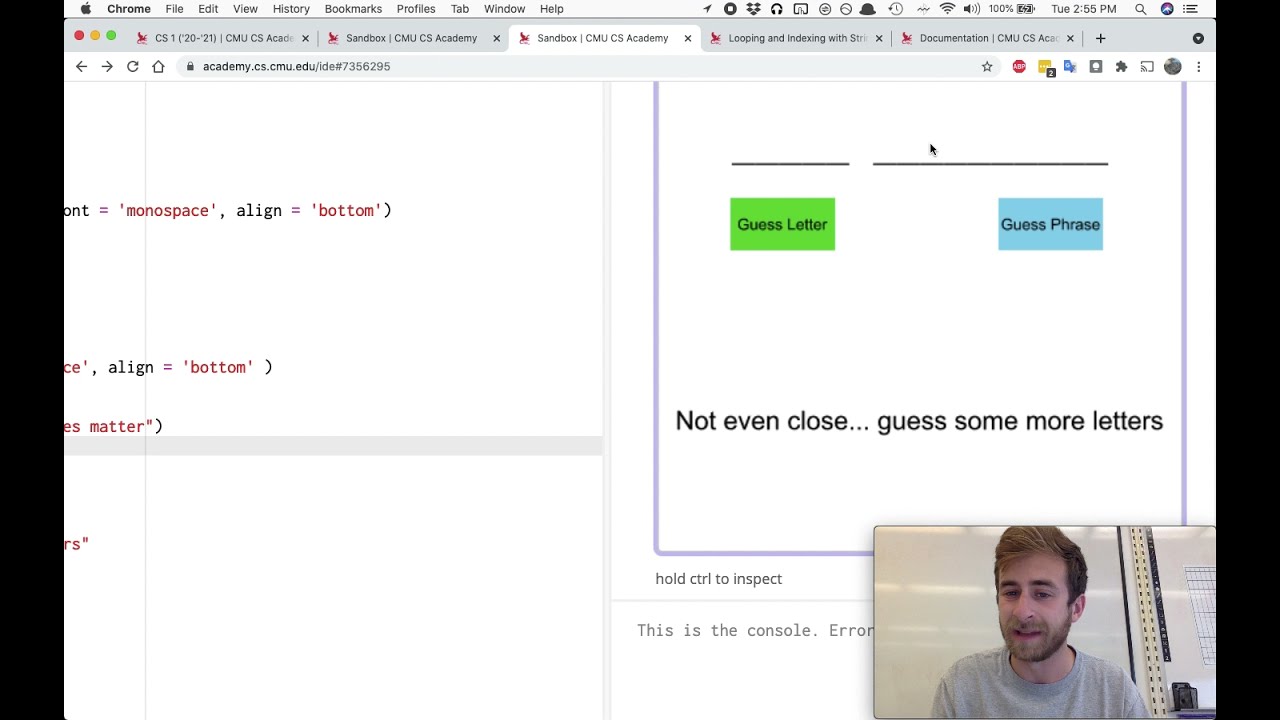Open the View menu
Viewport: 1280px width, 720px height.
(x=245, y=9)
